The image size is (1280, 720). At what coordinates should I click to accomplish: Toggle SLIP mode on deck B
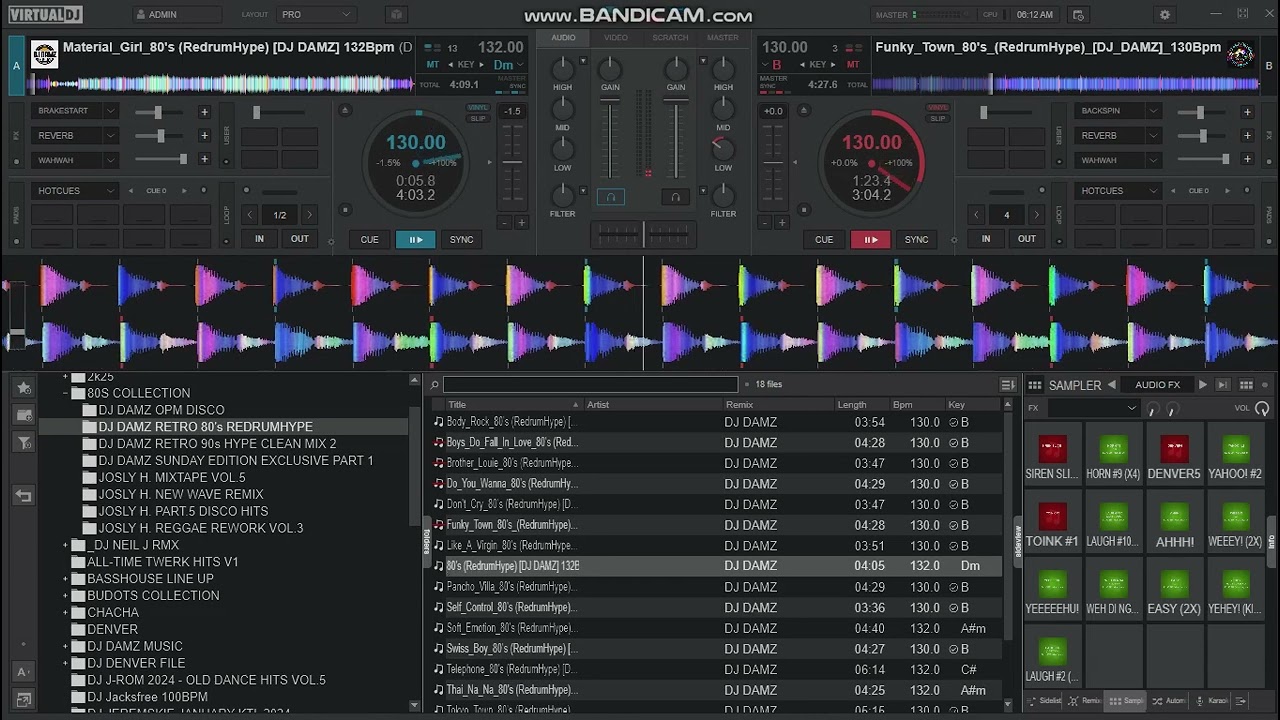coord(938,118)
